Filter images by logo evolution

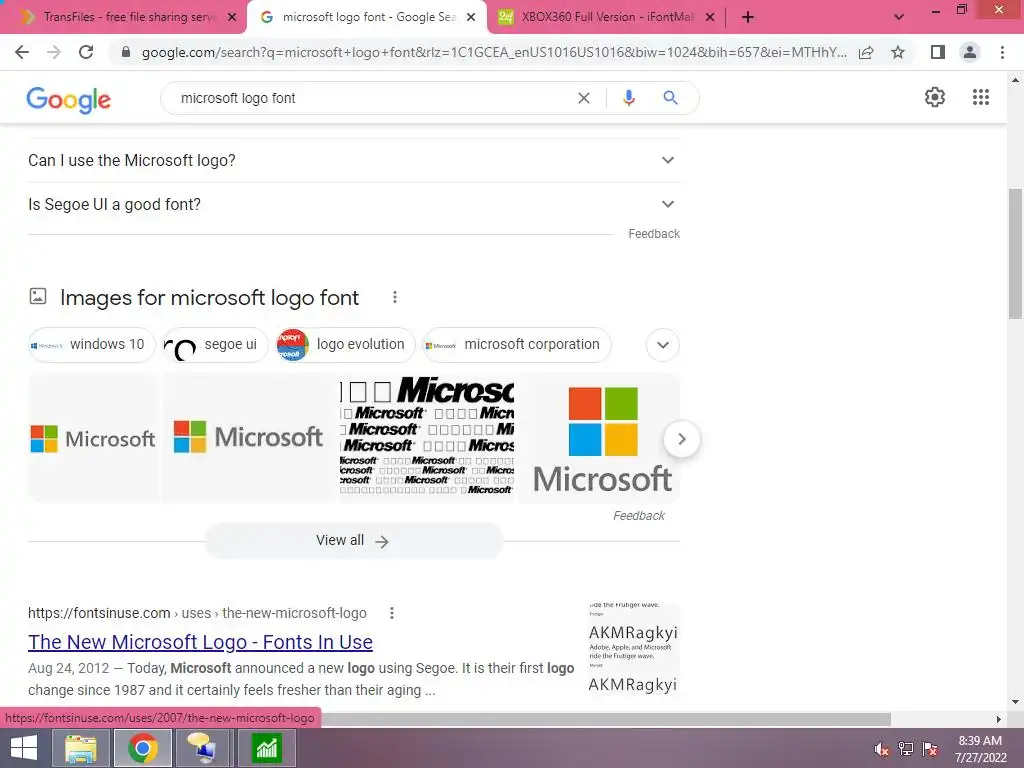pos(345,345)
